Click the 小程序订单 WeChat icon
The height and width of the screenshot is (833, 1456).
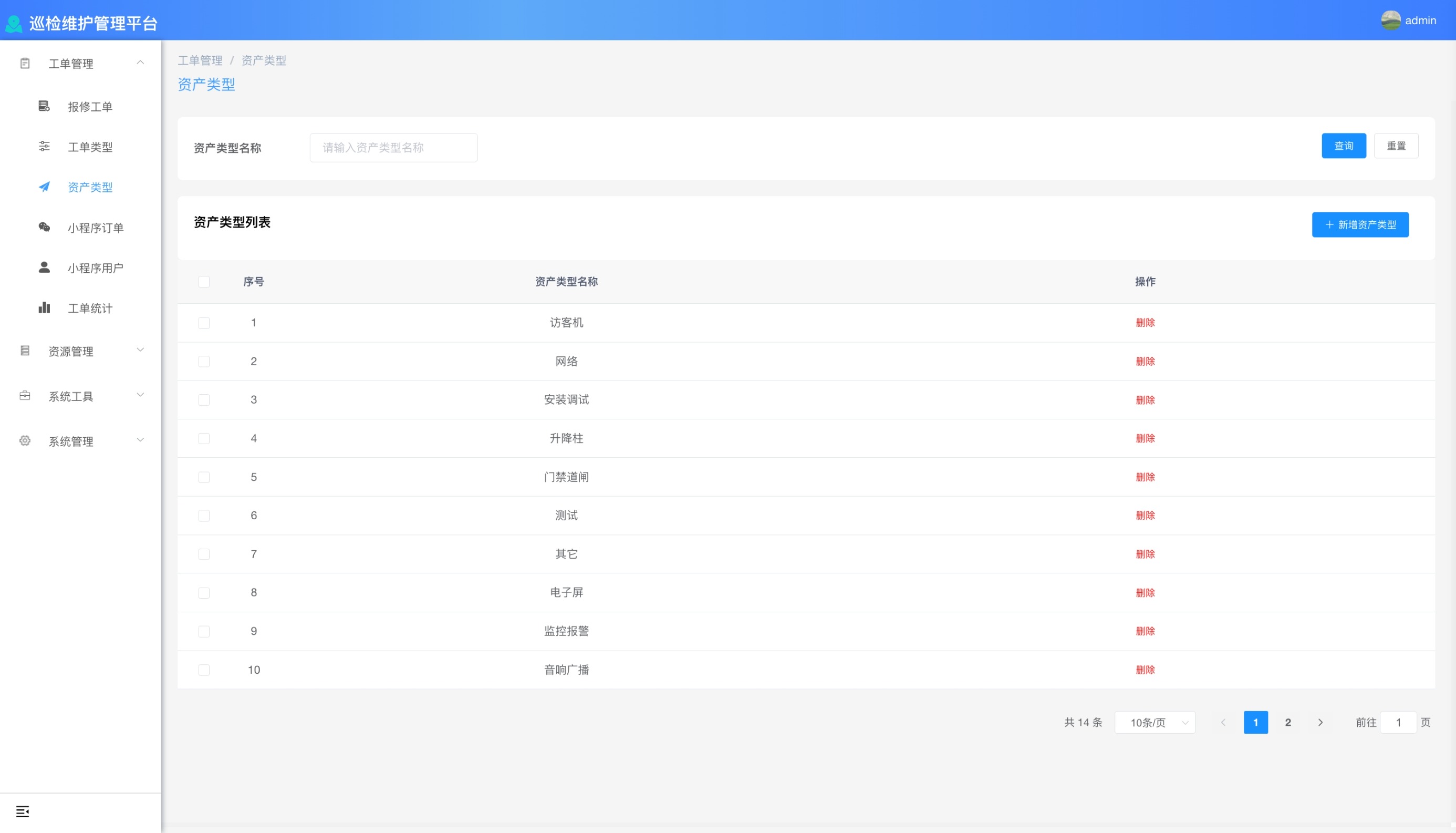[44, 227]
